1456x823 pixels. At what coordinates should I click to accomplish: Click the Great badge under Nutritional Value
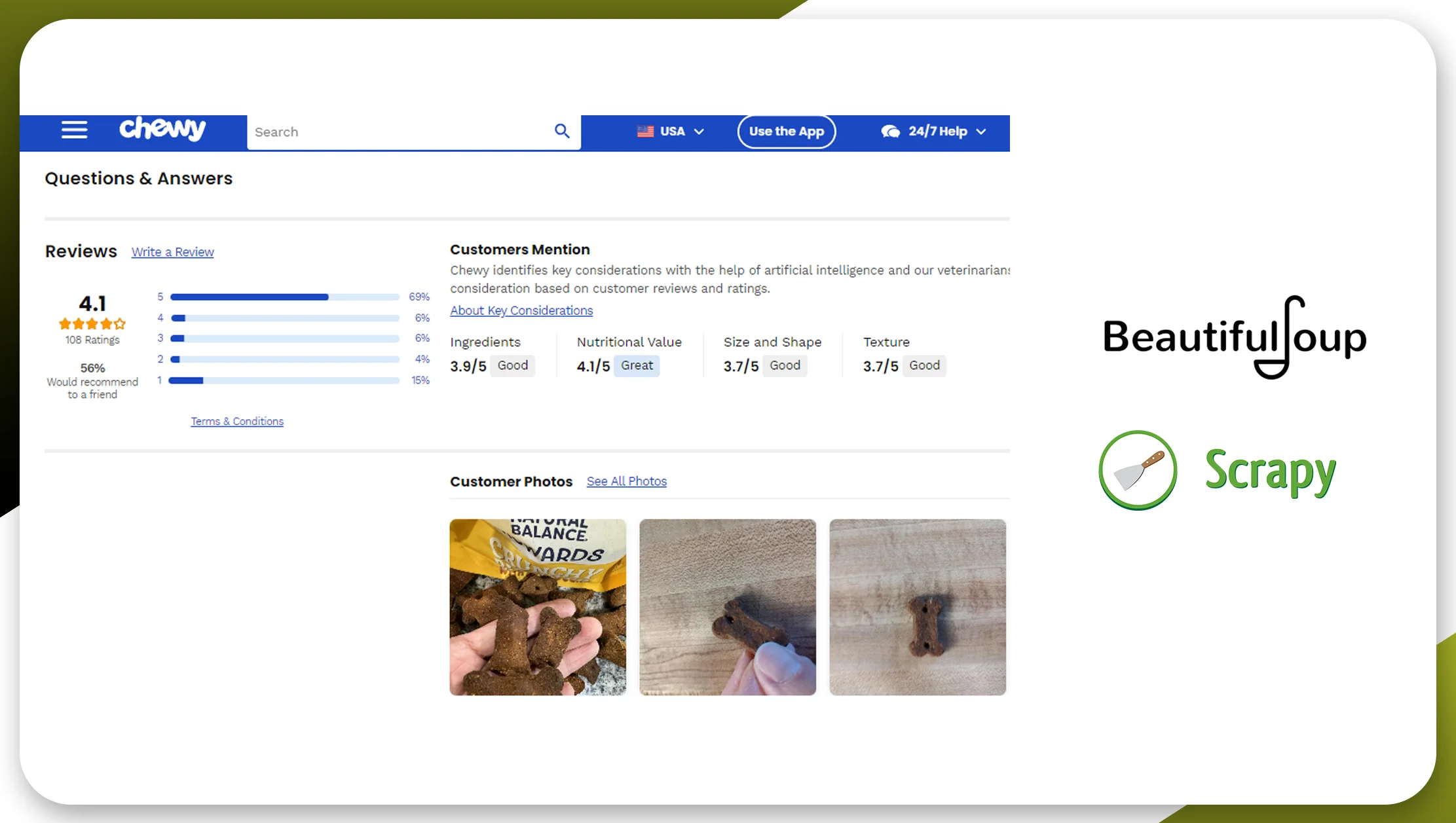637,365
